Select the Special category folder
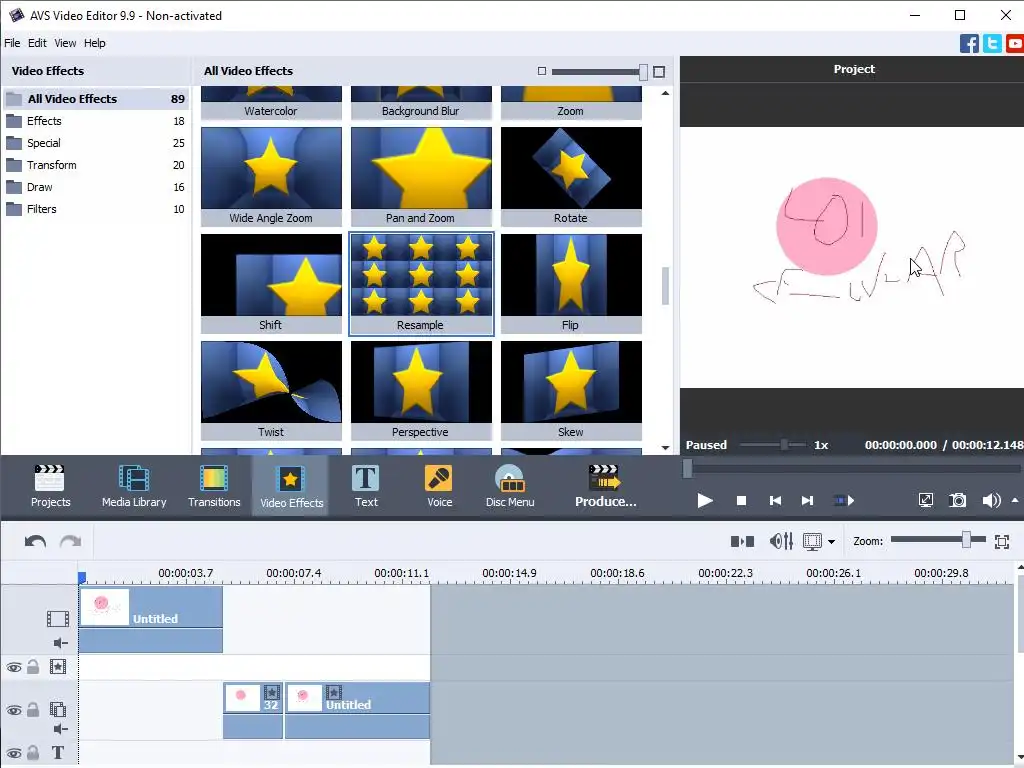The image size is (1024, 768). [96, 143]
